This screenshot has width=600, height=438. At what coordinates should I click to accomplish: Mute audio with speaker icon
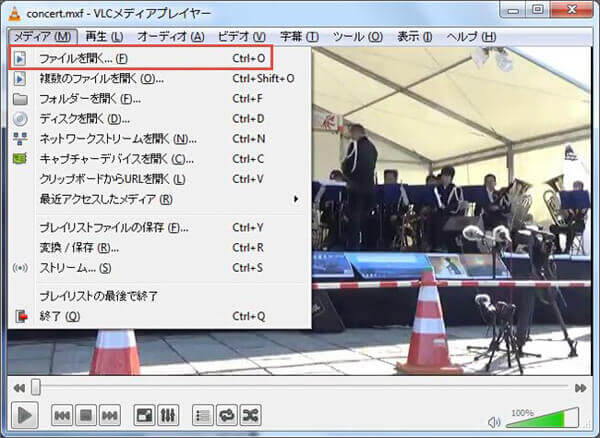494,422
